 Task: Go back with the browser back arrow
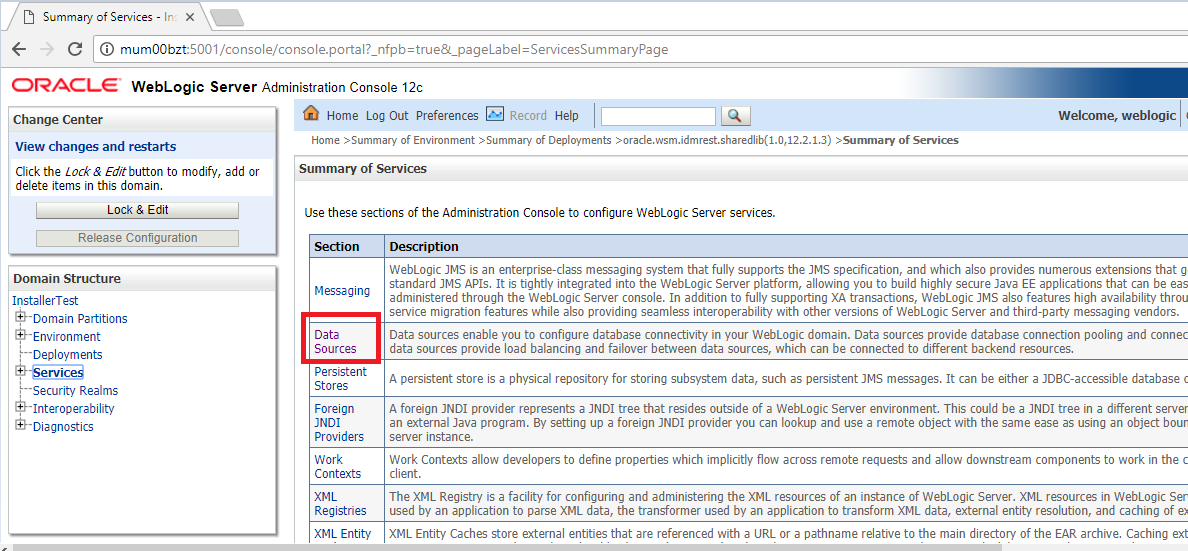tap(19, 49)
